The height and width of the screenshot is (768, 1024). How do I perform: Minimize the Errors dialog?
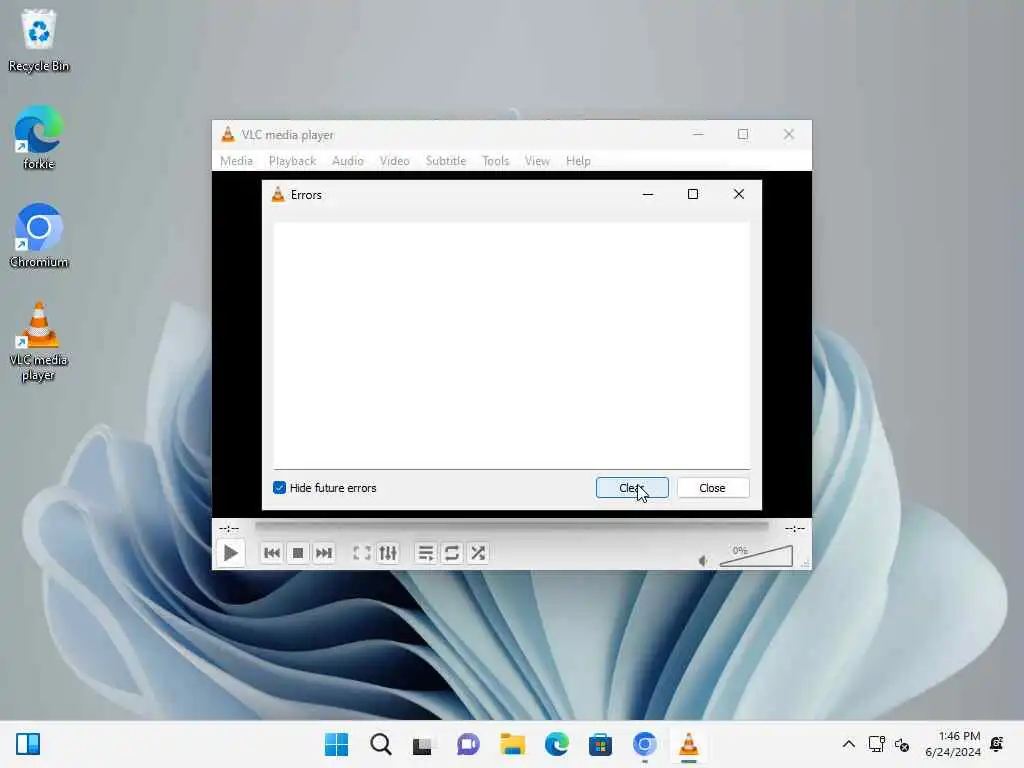(648, 194)
